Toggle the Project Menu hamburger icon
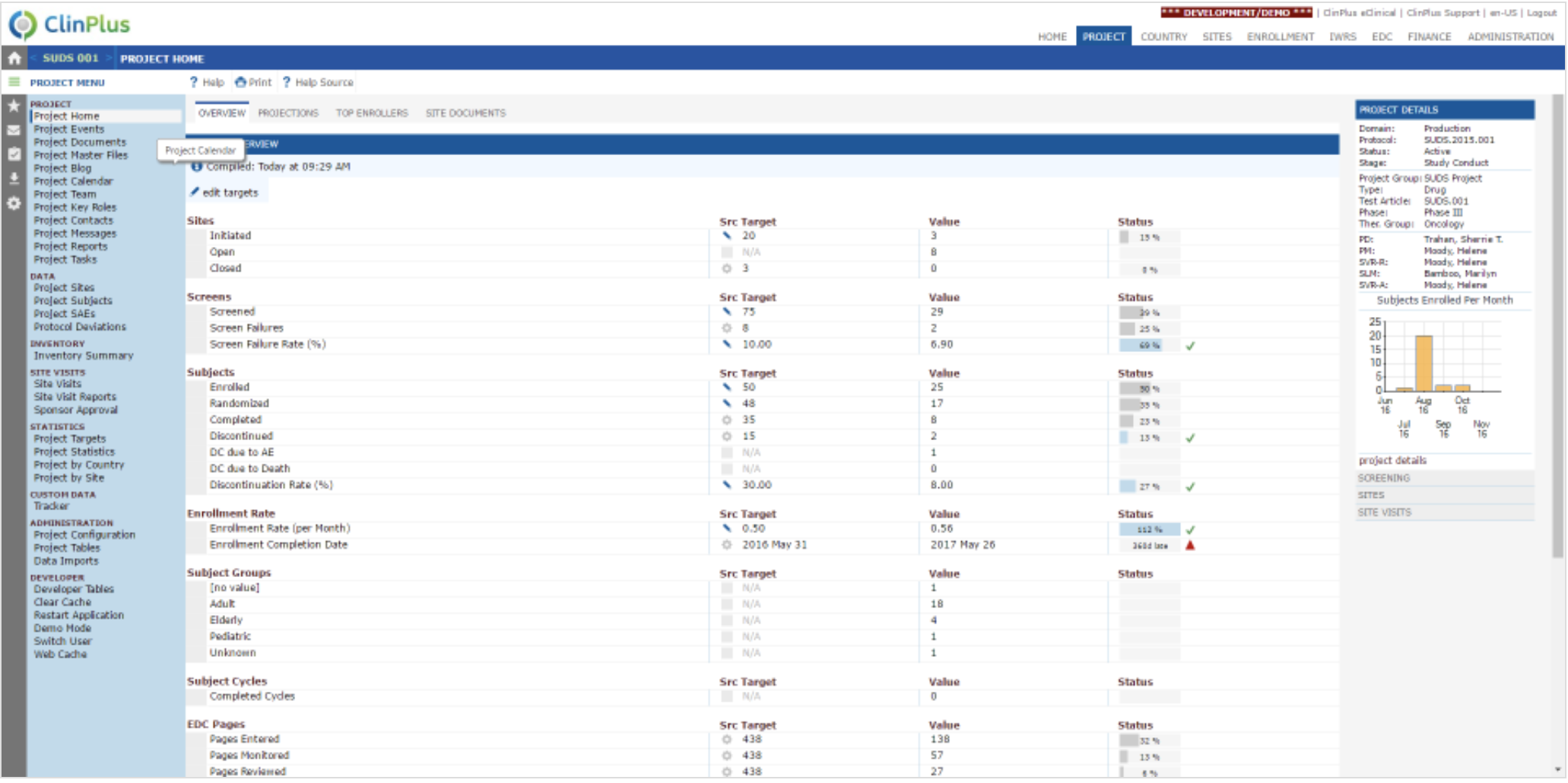The image size is (1568, 783). (14, 82)
